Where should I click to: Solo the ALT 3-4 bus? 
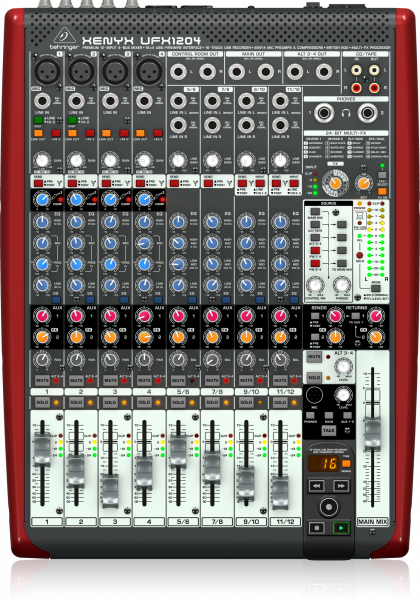pos(314,377)
